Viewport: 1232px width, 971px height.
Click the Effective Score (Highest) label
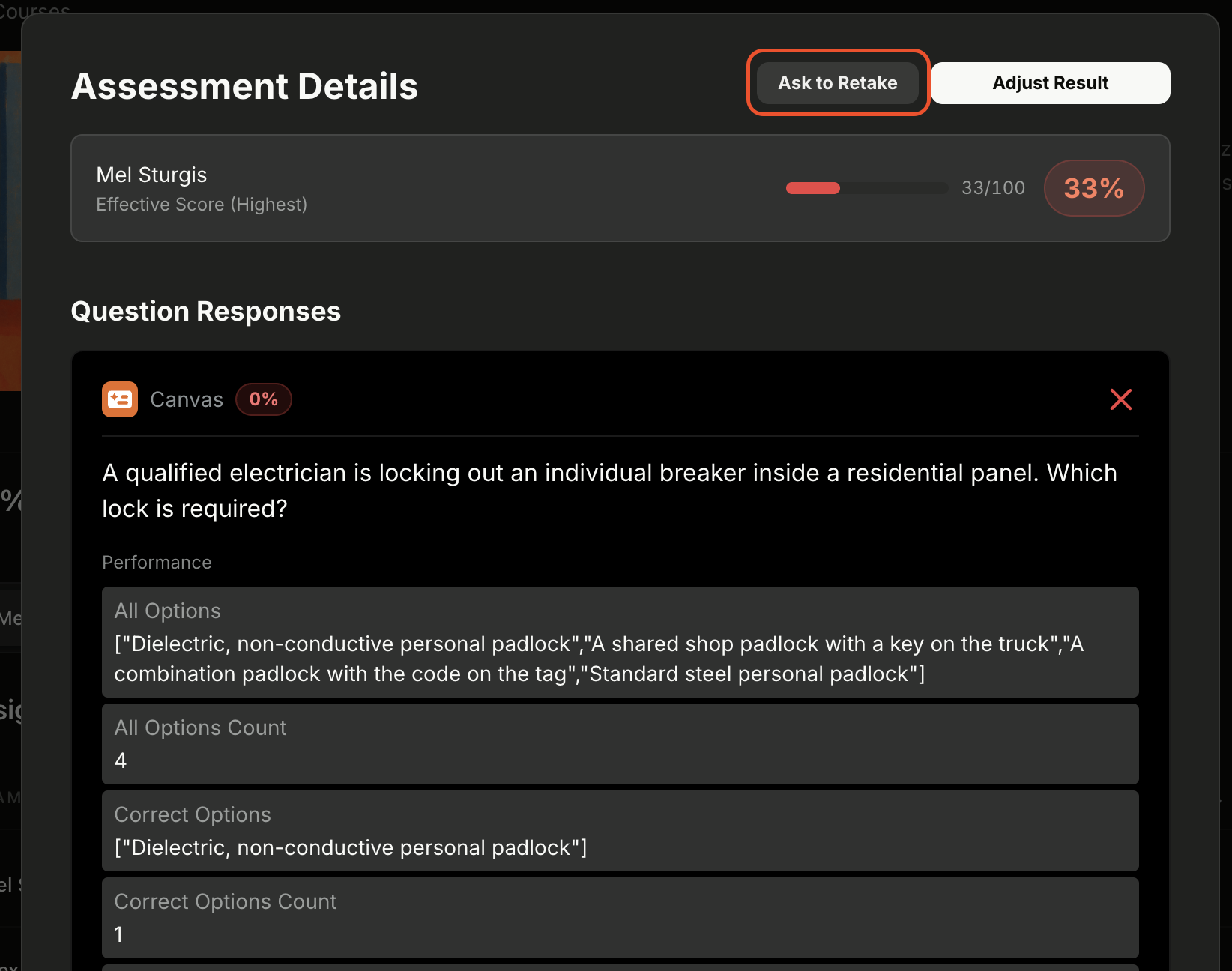click(x=202, y=205)
